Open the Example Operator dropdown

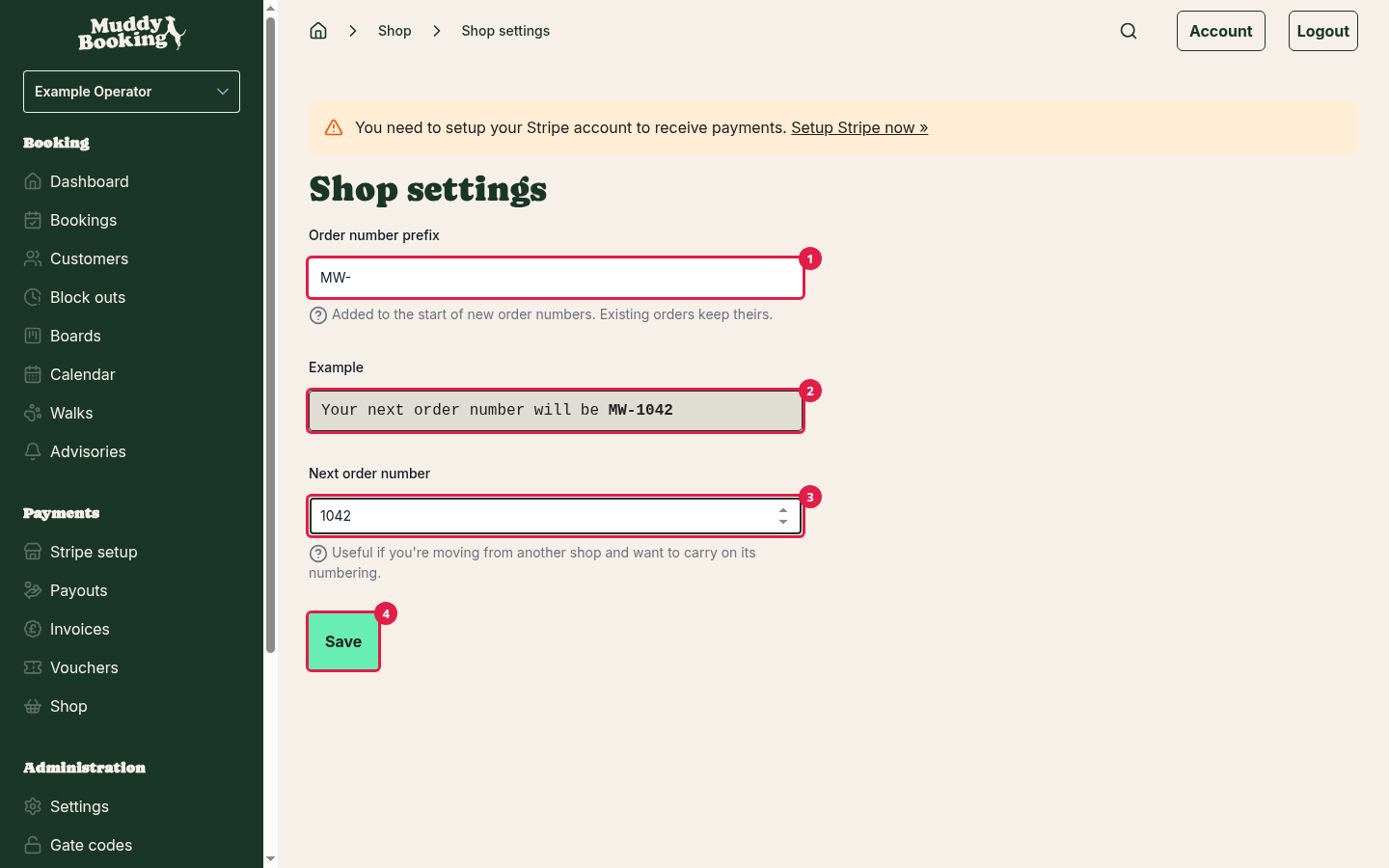(131, 92)
